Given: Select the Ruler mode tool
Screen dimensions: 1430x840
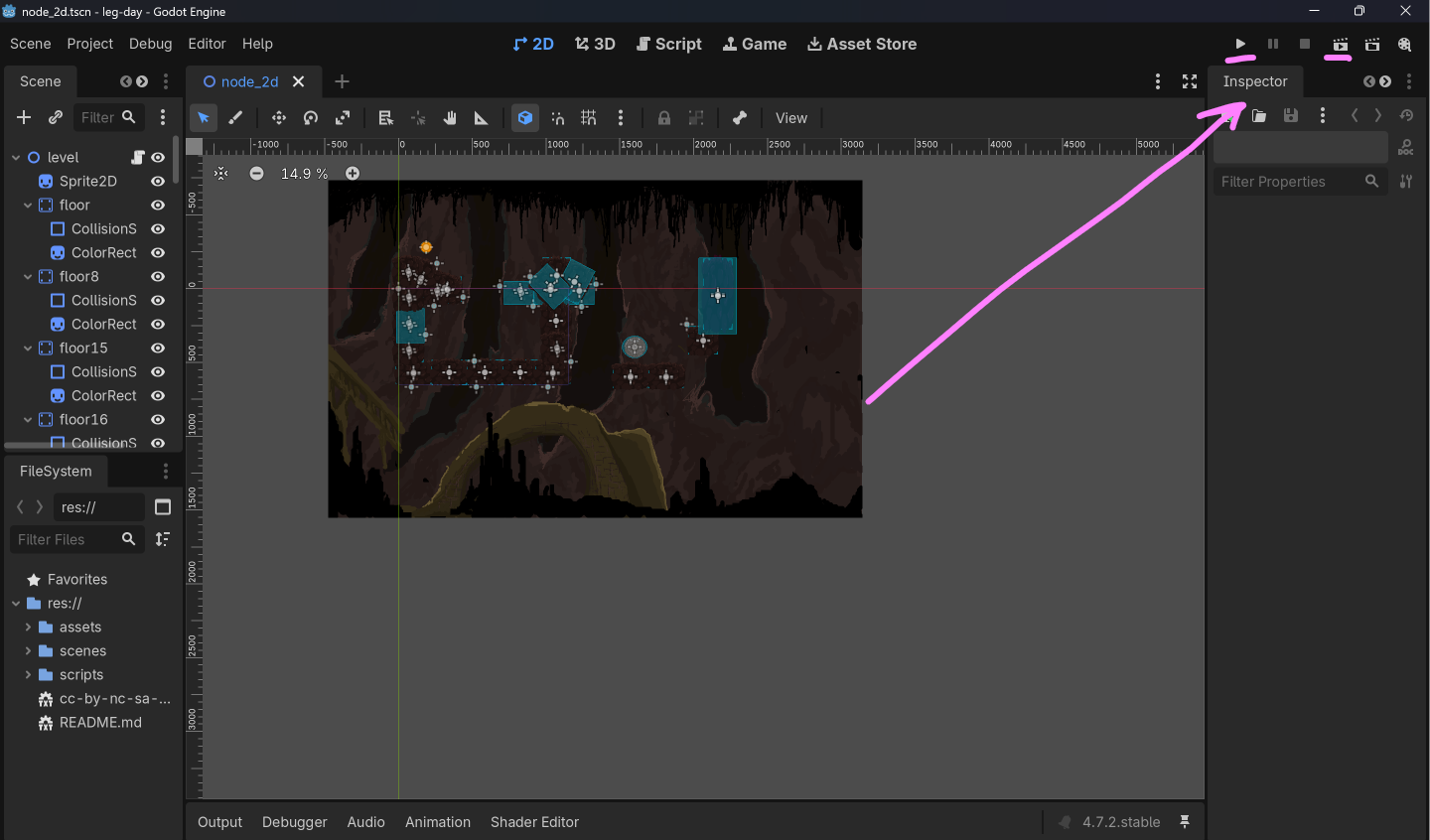Looking at the screenshot, I should click(482, 118).
